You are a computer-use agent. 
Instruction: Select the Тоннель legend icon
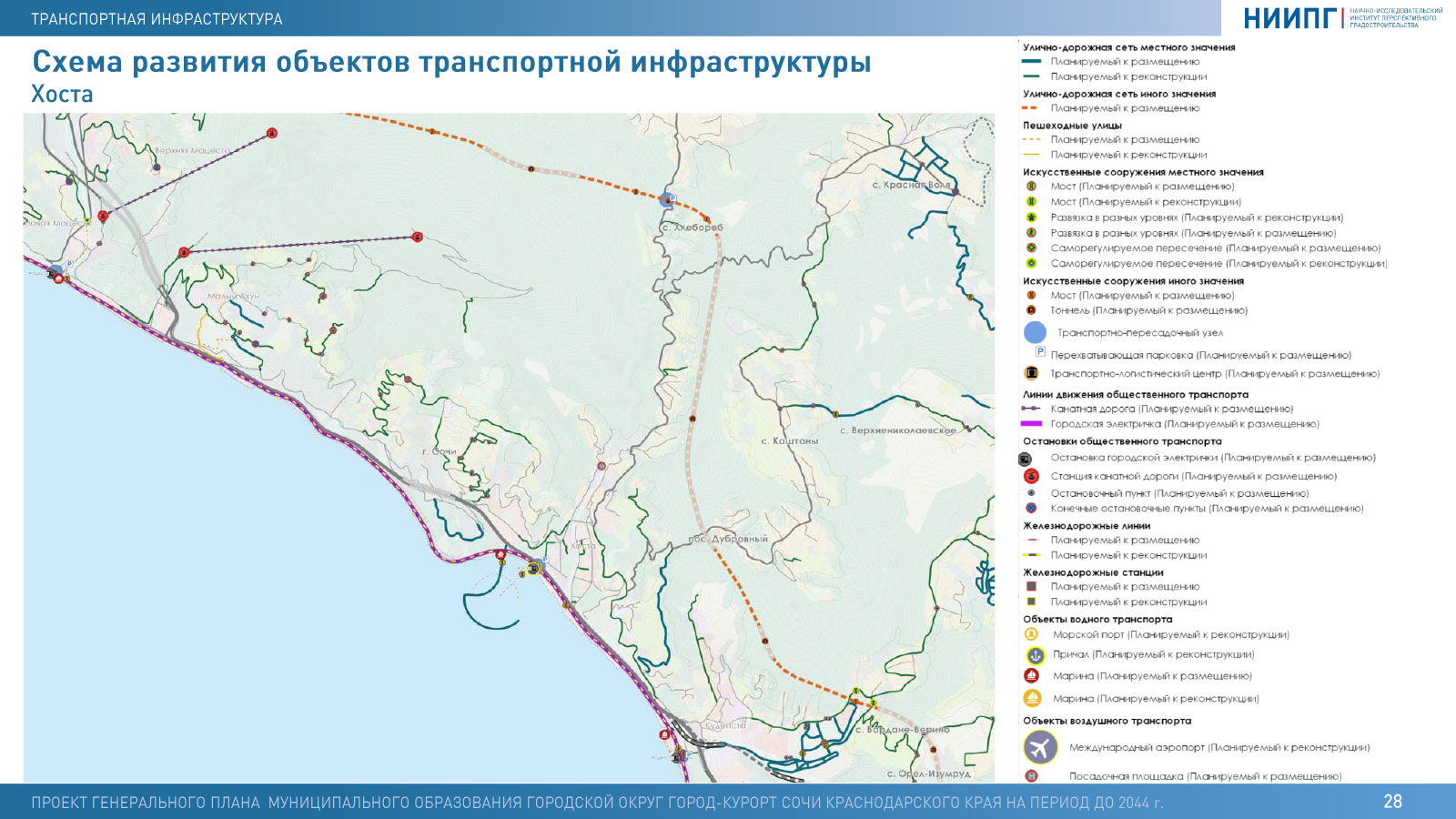1031,310
